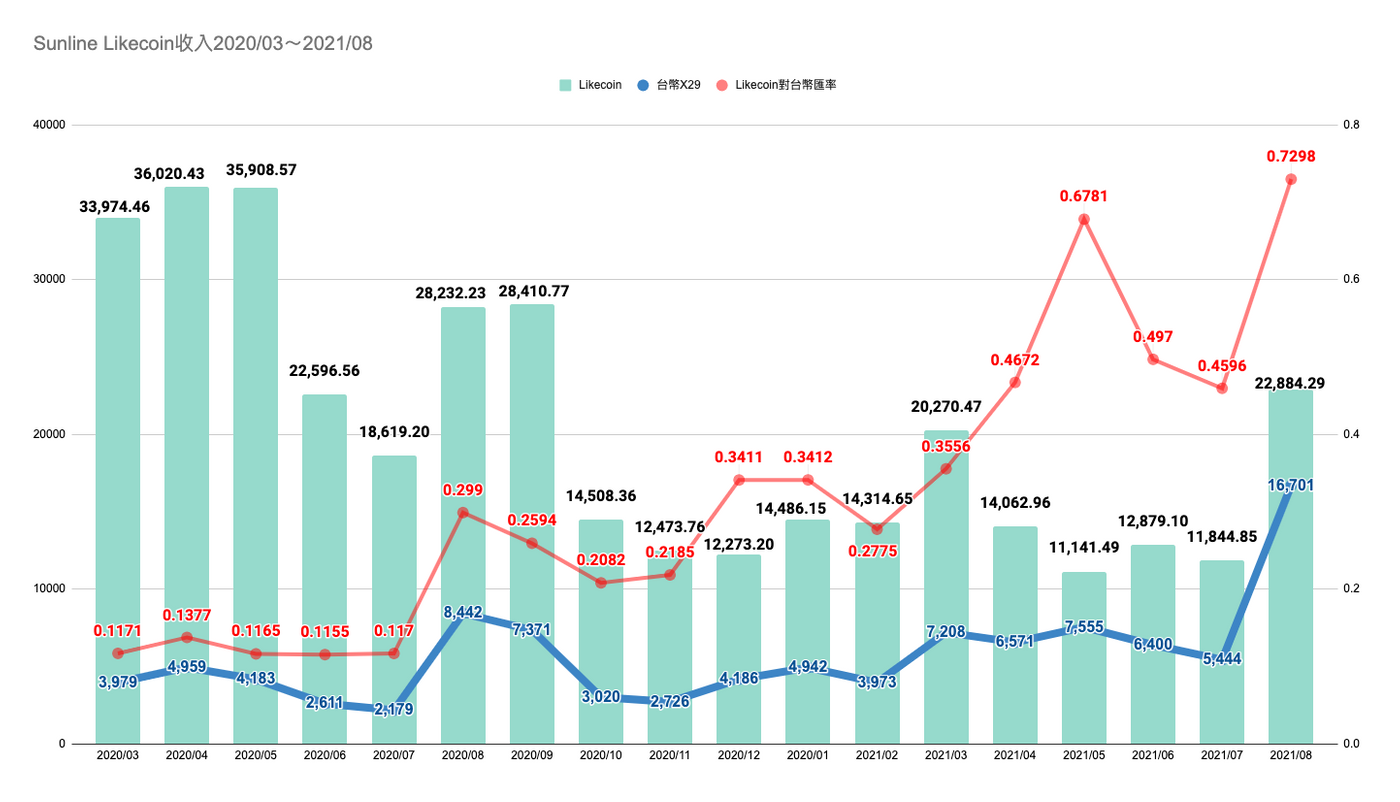The height and width of the screenshot is (802, 1400).
Task: Click the bar value label 33,974.46
Action: pyautogui.click(x=117, y=207)
